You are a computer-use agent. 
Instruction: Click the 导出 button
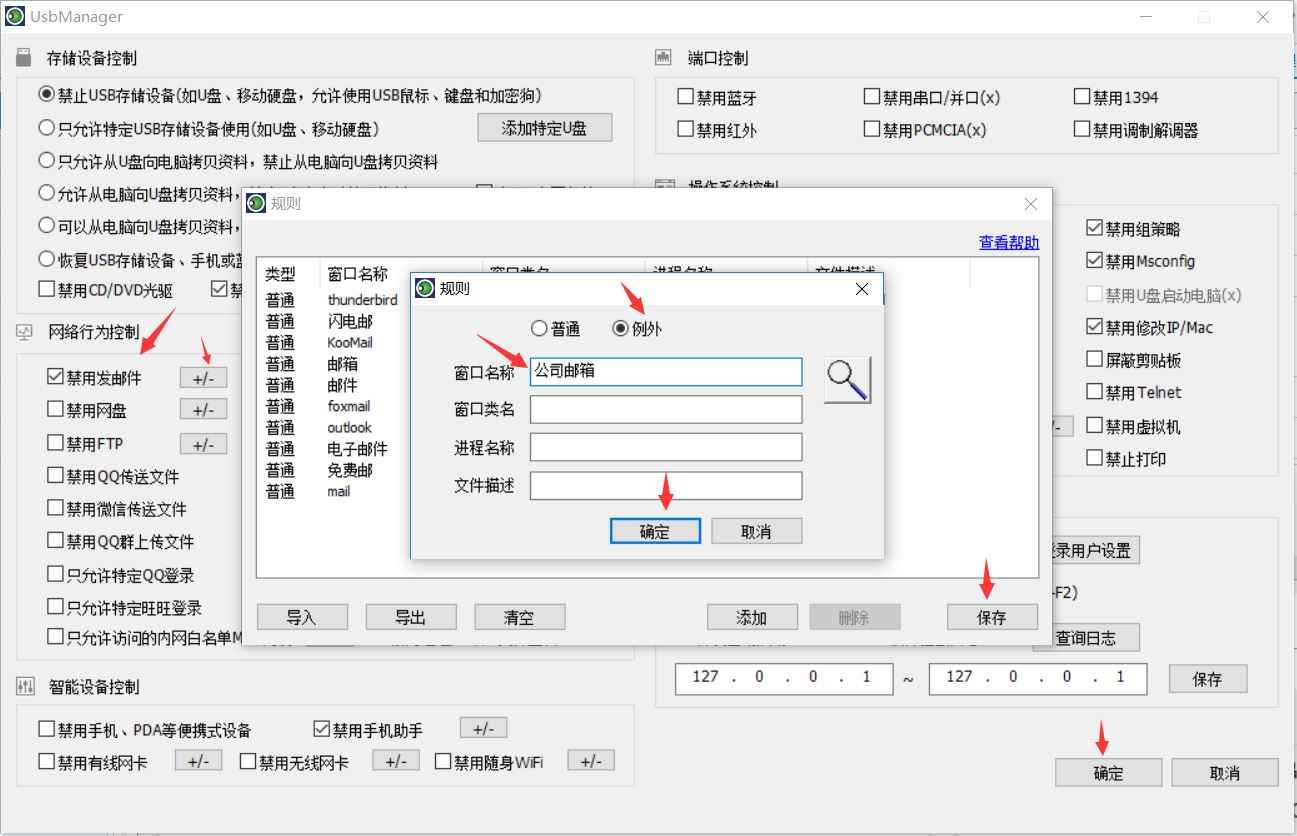(410, 617)
